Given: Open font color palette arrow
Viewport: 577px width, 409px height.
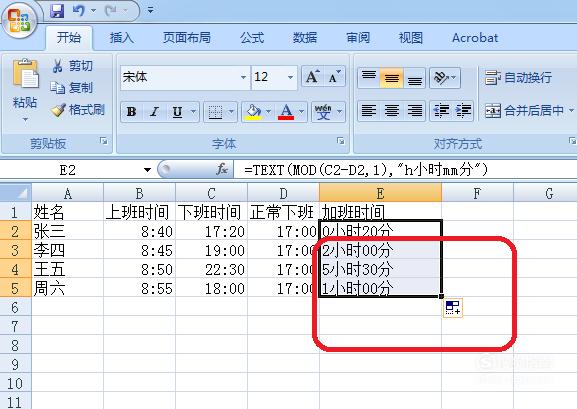Looking at the screenshot, I should tap(302, 111).
